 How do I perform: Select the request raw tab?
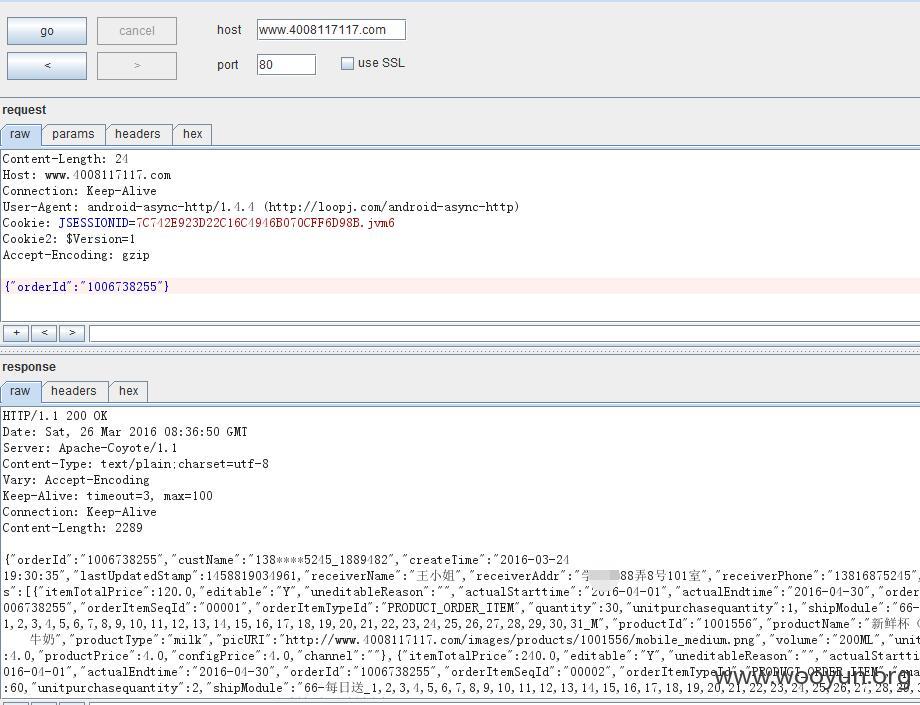[20, 134]
